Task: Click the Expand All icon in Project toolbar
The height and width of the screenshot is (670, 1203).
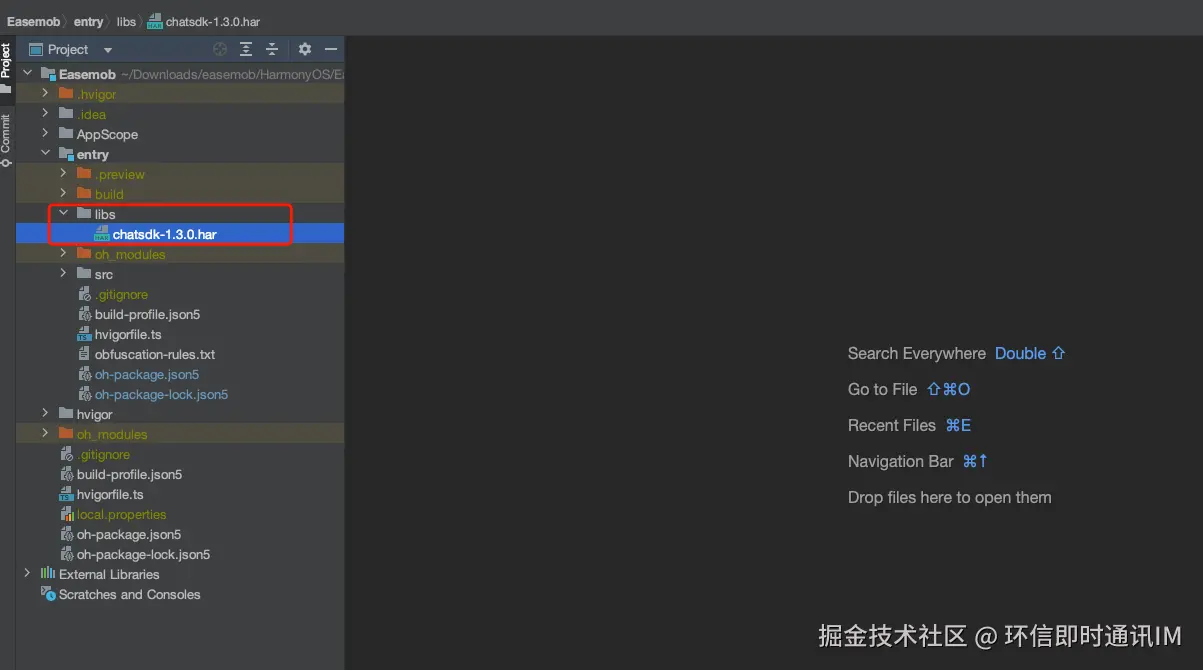Action: (246, 48)
